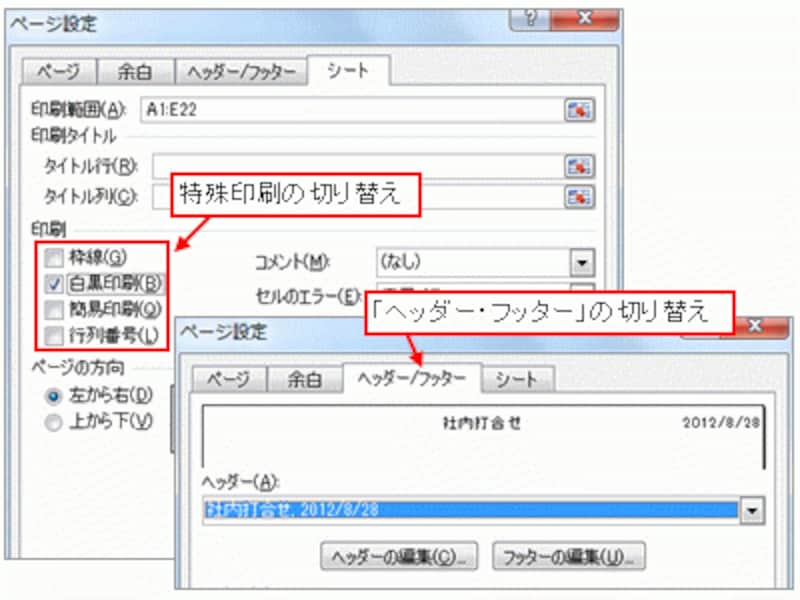Select 左から右(D) radio button
This screenshot has height=600, width=800.
point(54,396)
